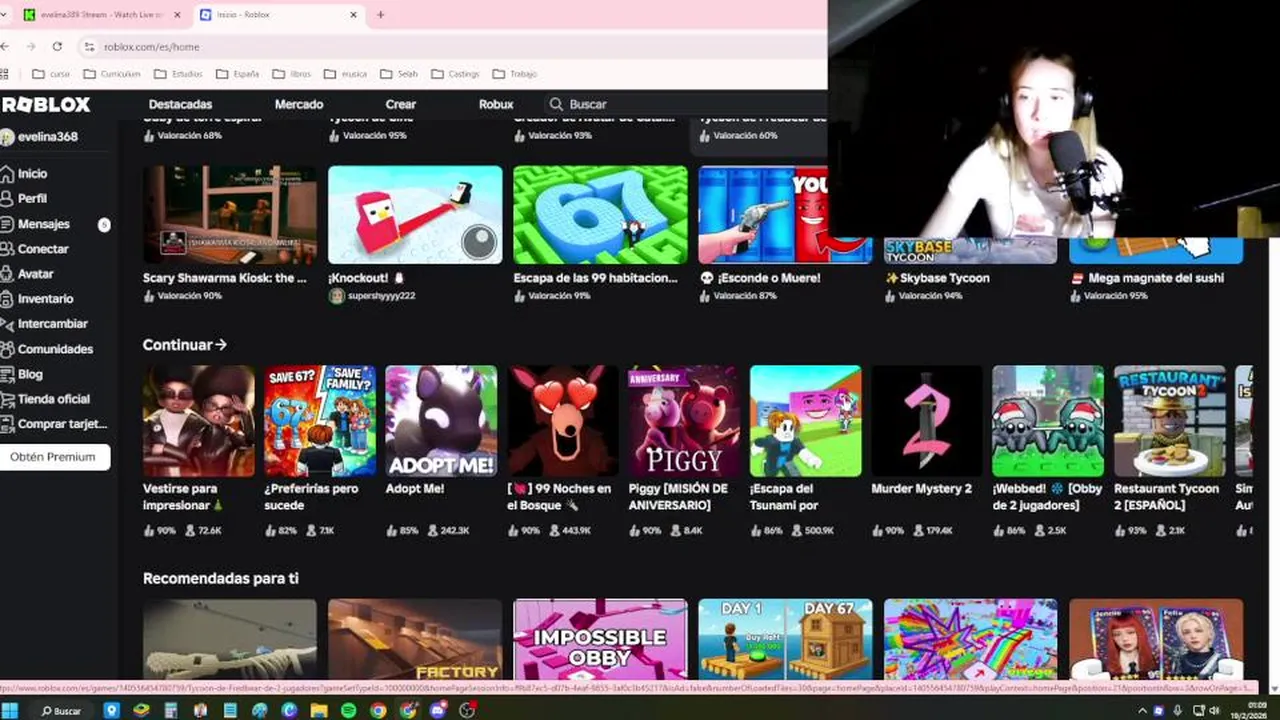Image resolution: width=1280 pixels, height=720 pixels.
Task: Open the Comprar tarjetas gift card icon
Action: point(7,424)
